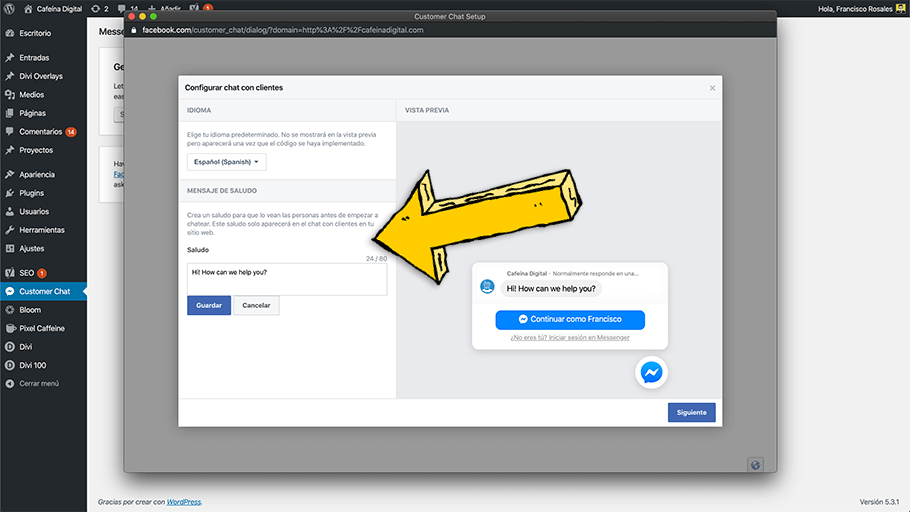Click the Comentarios 14 badge
Screen dimensions: 910x512
[x=71, y=132]
